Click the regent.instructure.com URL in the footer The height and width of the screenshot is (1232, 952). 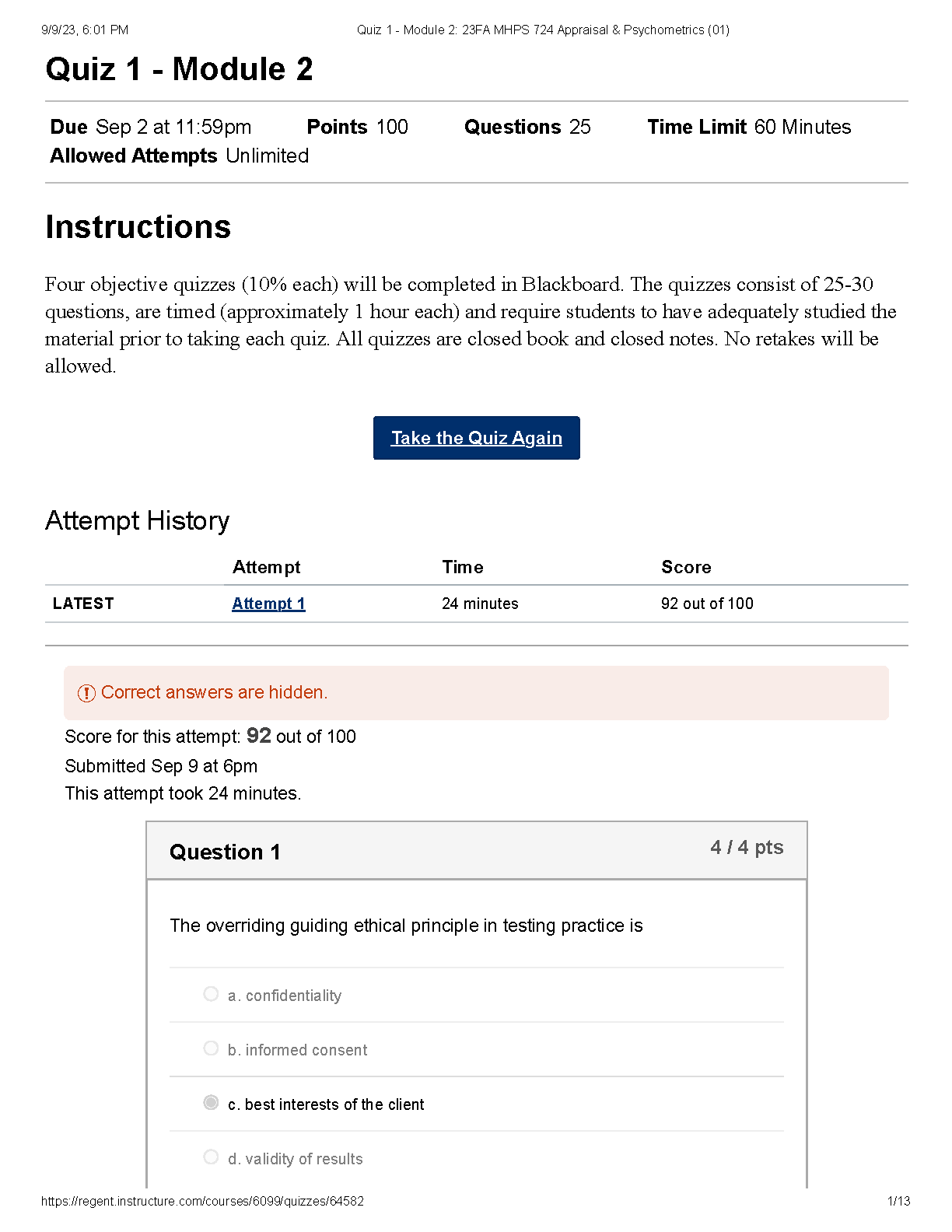202,1201
